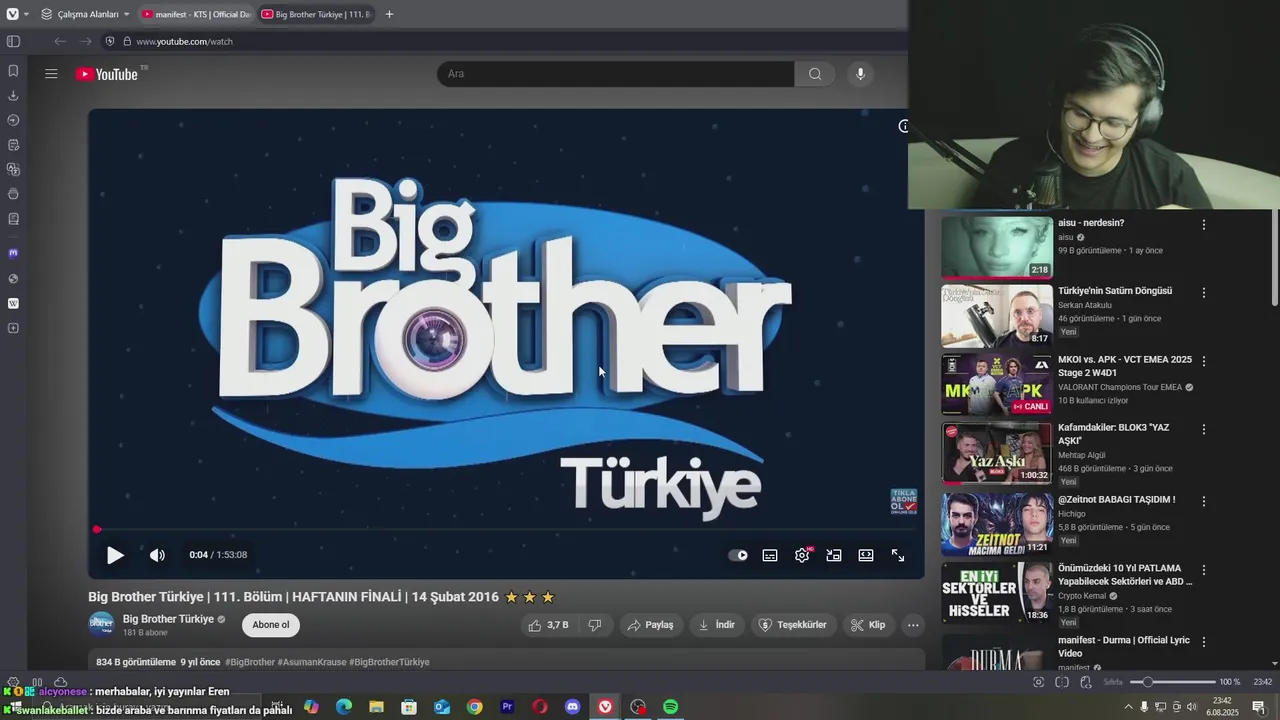Open Spotify from the taskbar
The width and height of the screenshot is (1280, 720).
click(x=670, y=707)
